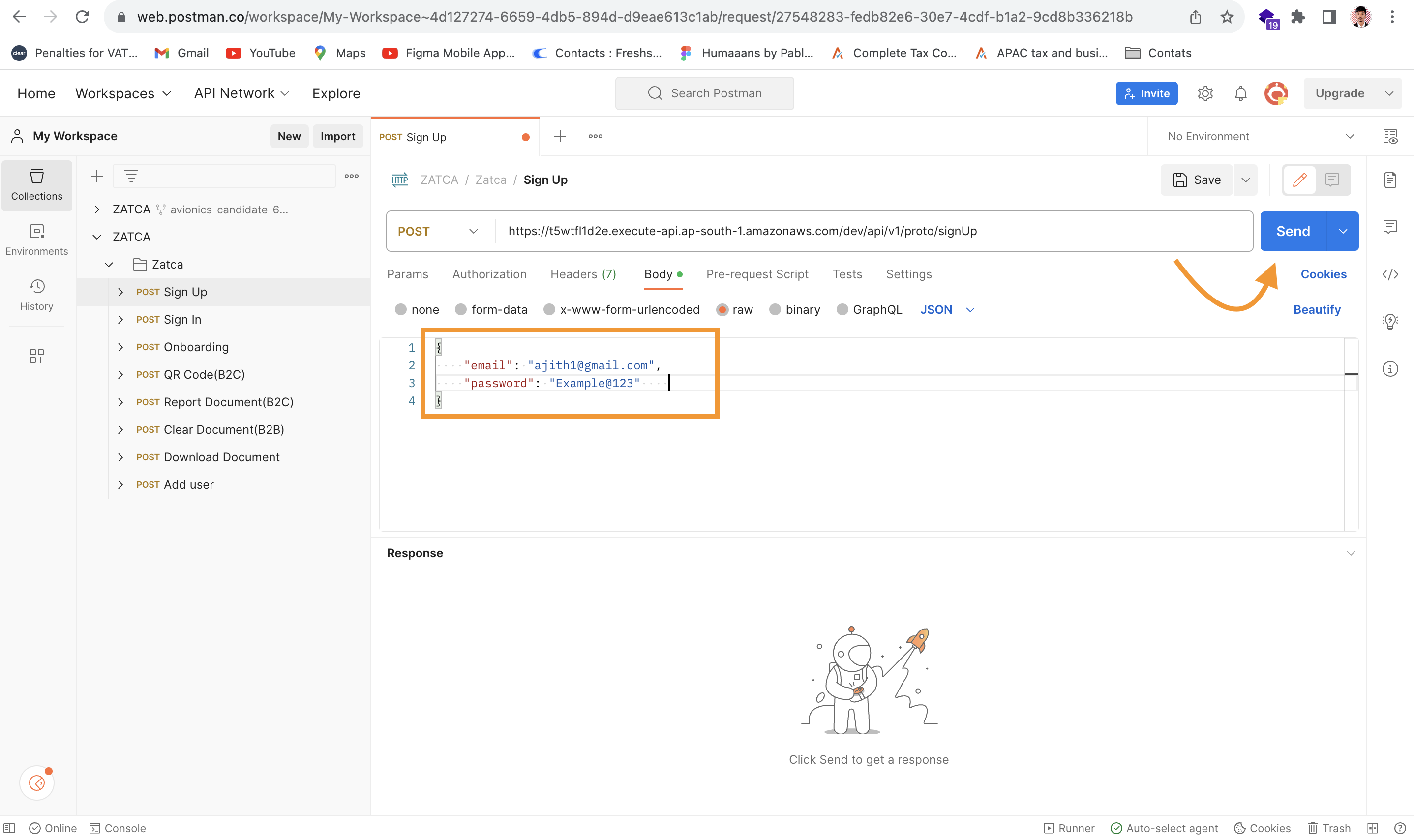Open the request Documentation panel on the right
This screenshot has width=1414, height=840.
[1391, 180]
